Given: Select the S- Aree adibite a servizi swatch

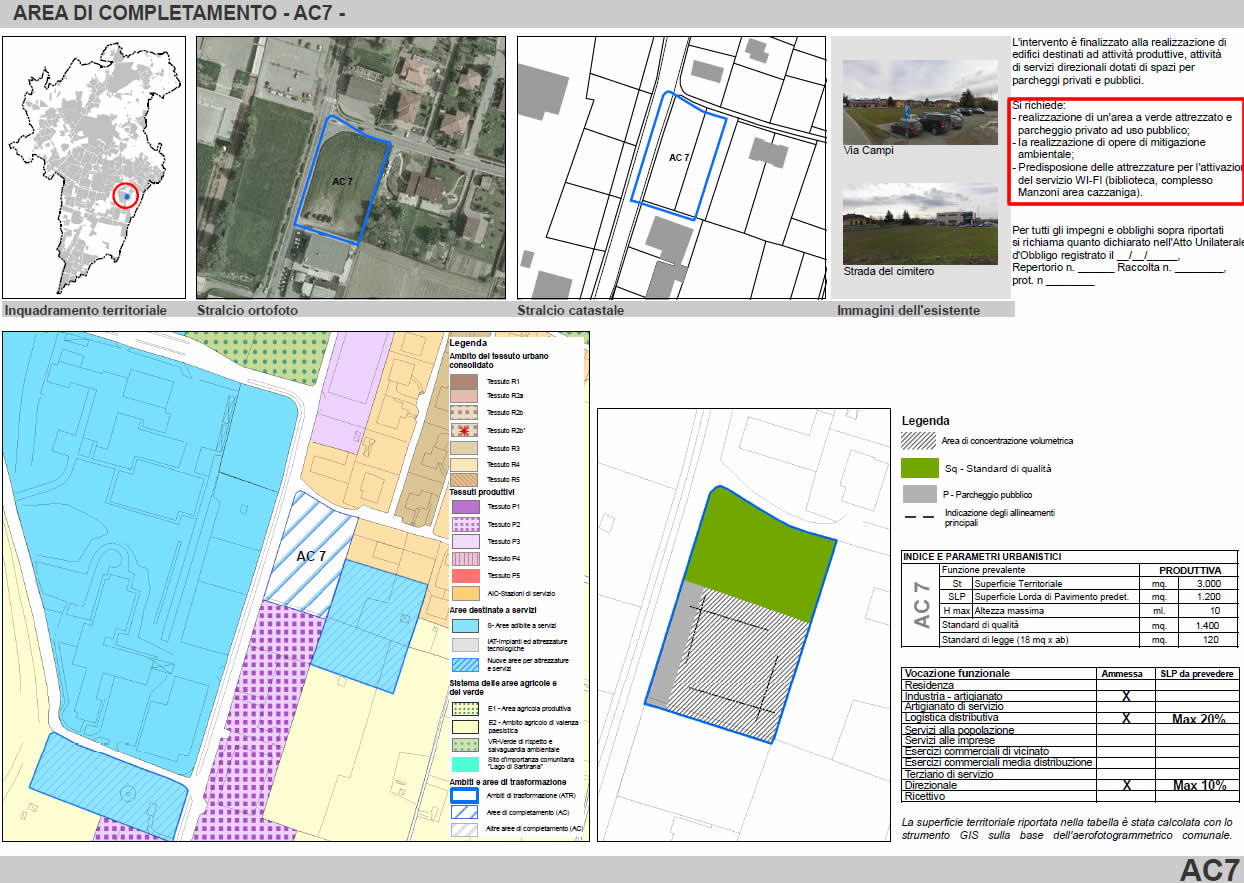Looking at the screenshot, I should (465, 625).
